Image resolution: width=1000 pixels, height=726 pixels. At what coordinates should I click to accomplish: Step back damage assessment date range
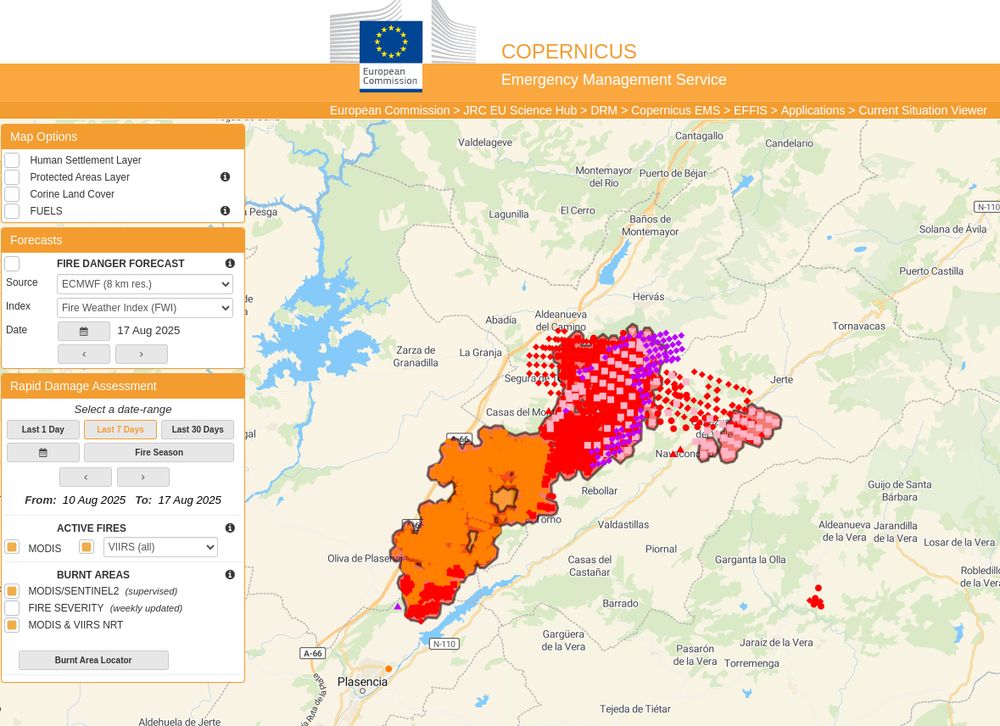point(85,477)
